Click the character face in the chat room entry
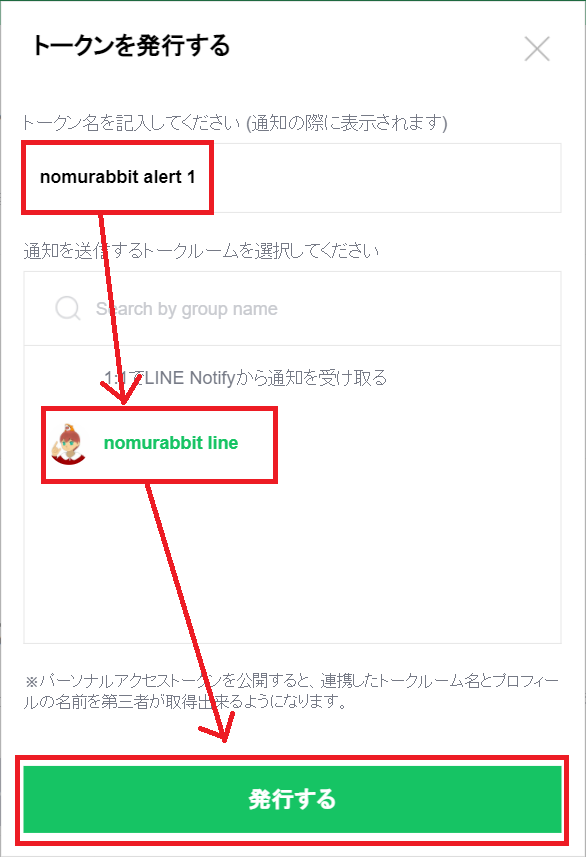Screen dimensions: 586x857 point(67,443)
